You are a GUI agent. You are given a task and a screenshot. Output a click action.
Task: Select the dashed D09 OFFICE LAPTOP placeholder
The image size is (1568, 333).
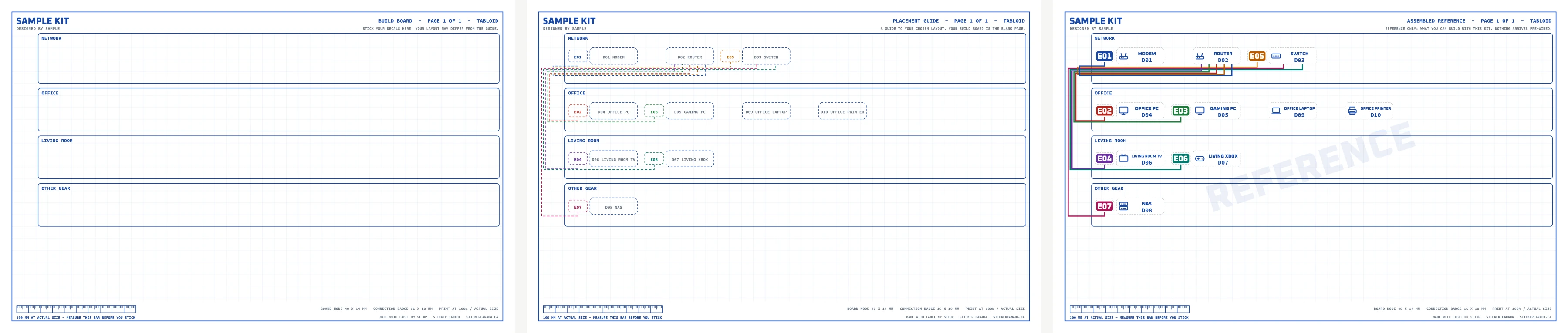[766, 111]
